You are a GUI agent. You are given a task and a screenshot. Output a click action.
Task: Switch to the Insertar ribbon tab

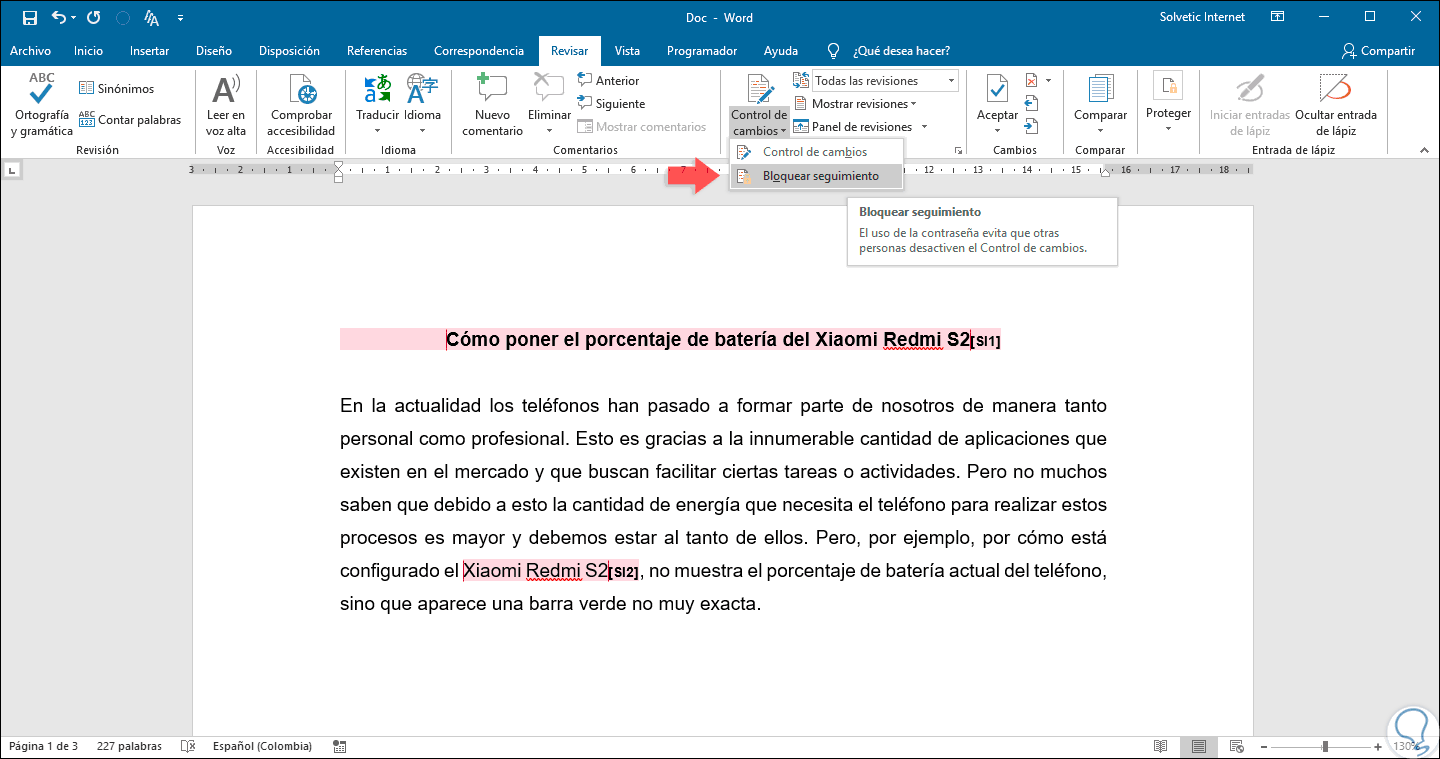(149, 51)
